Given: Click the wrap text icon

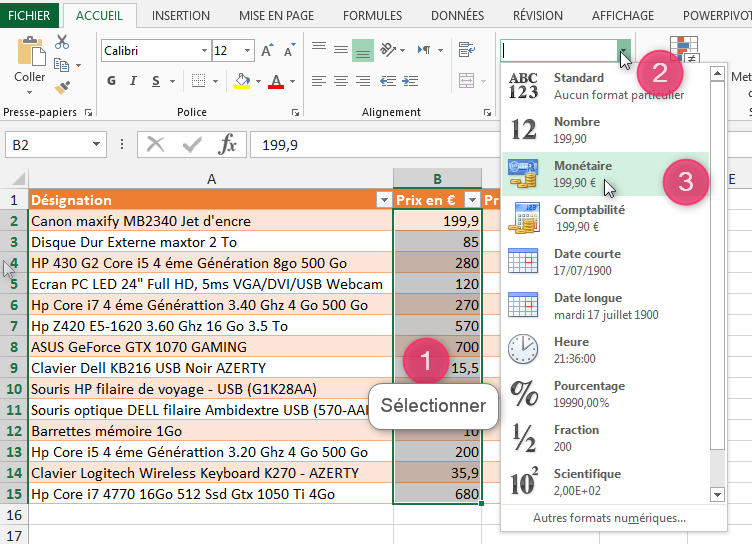Looking at the screenshot, I should 466,50.
